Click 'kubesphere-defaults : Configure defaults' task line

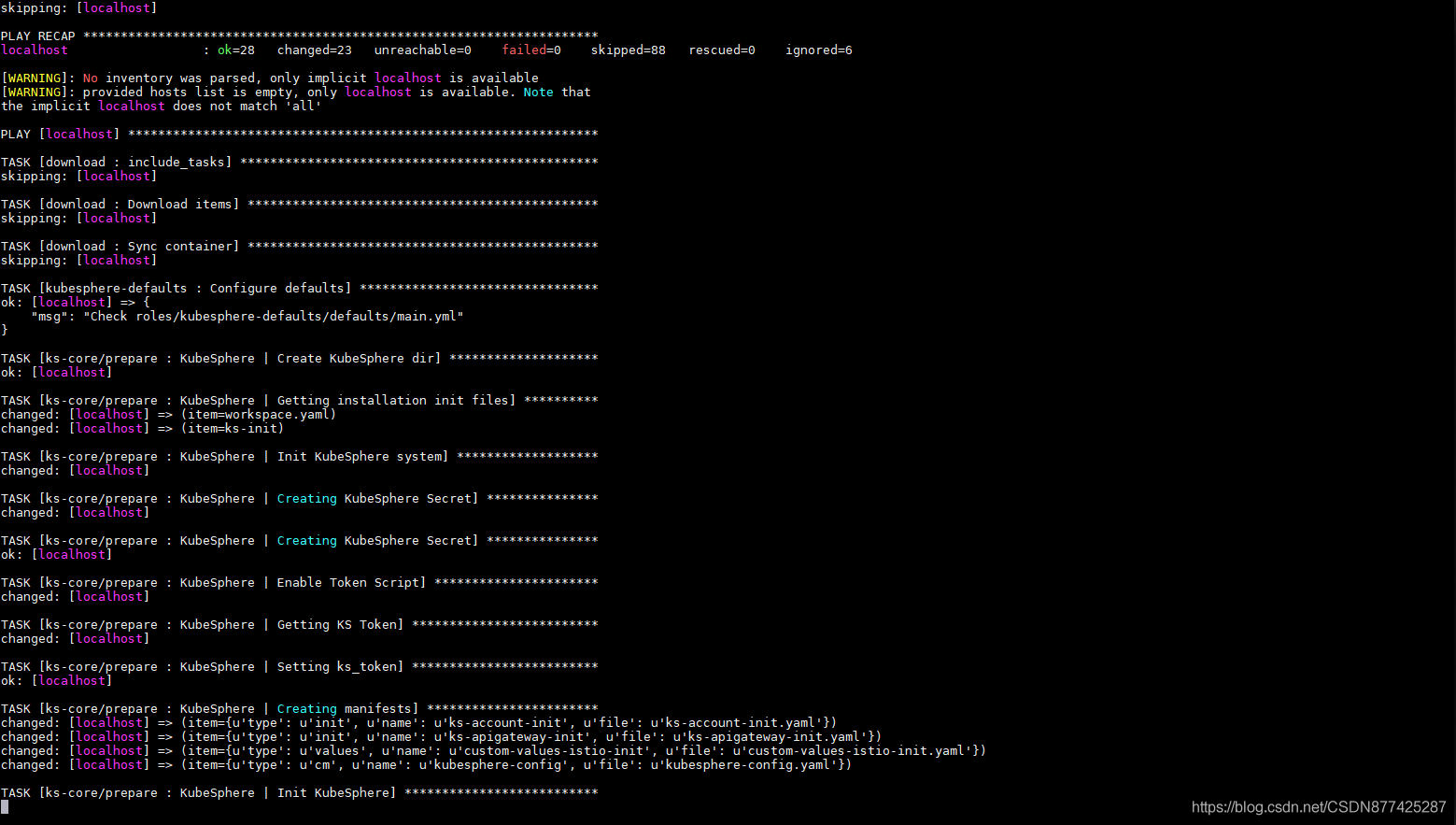click(299, 289)
